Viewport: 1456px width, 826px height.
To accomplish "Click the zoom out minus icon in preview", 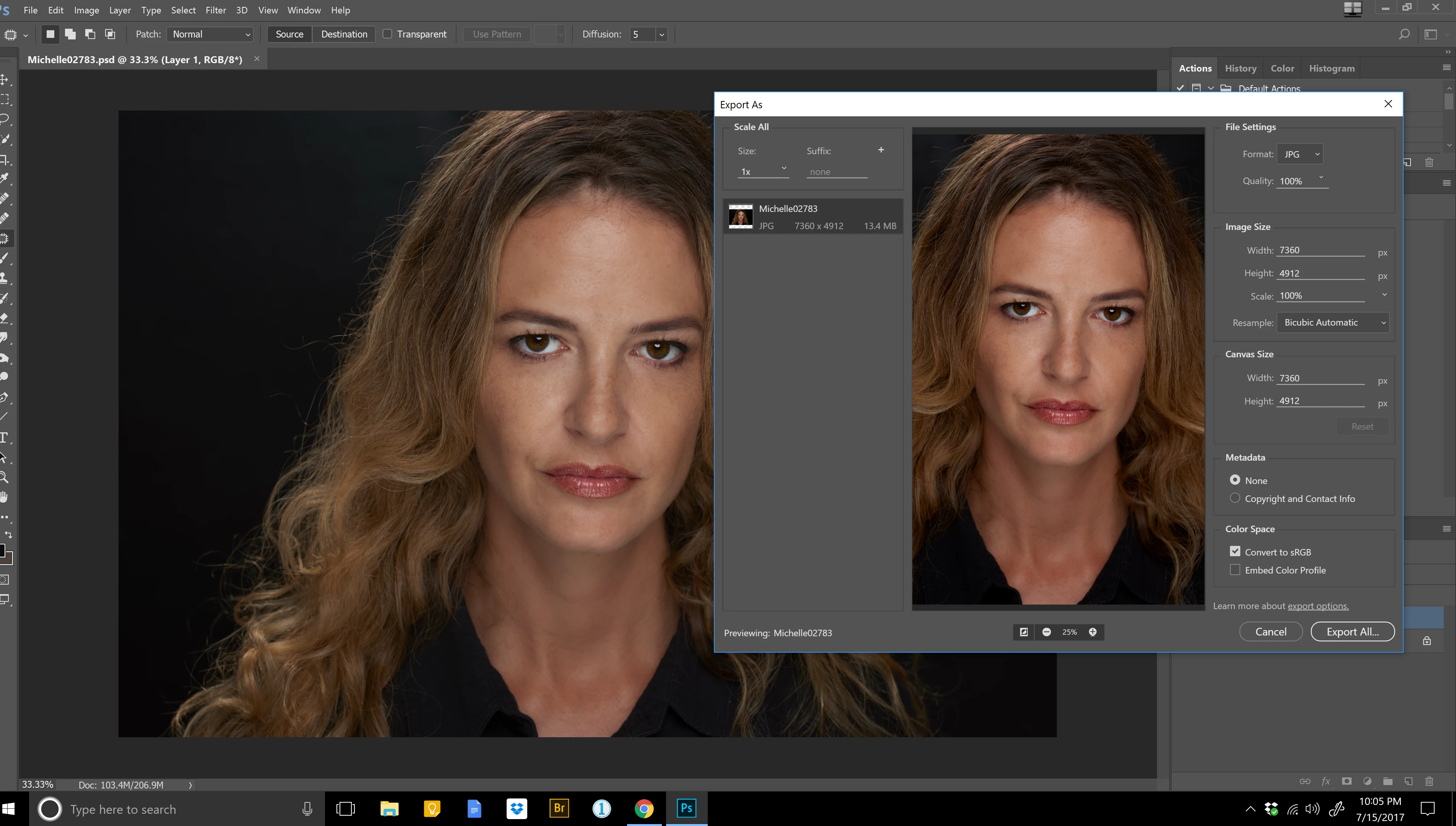I will coord(1046,632).
